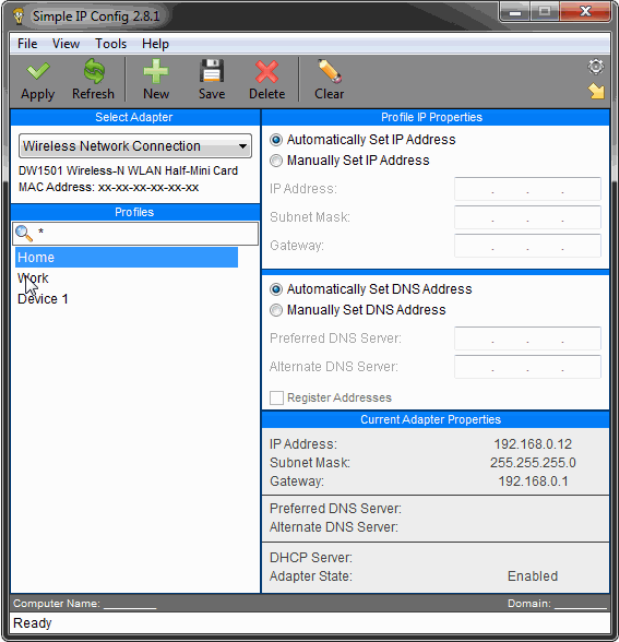The image size is (619, 642).
Task: Click the Computer Name label
Action: click(56, 603)
